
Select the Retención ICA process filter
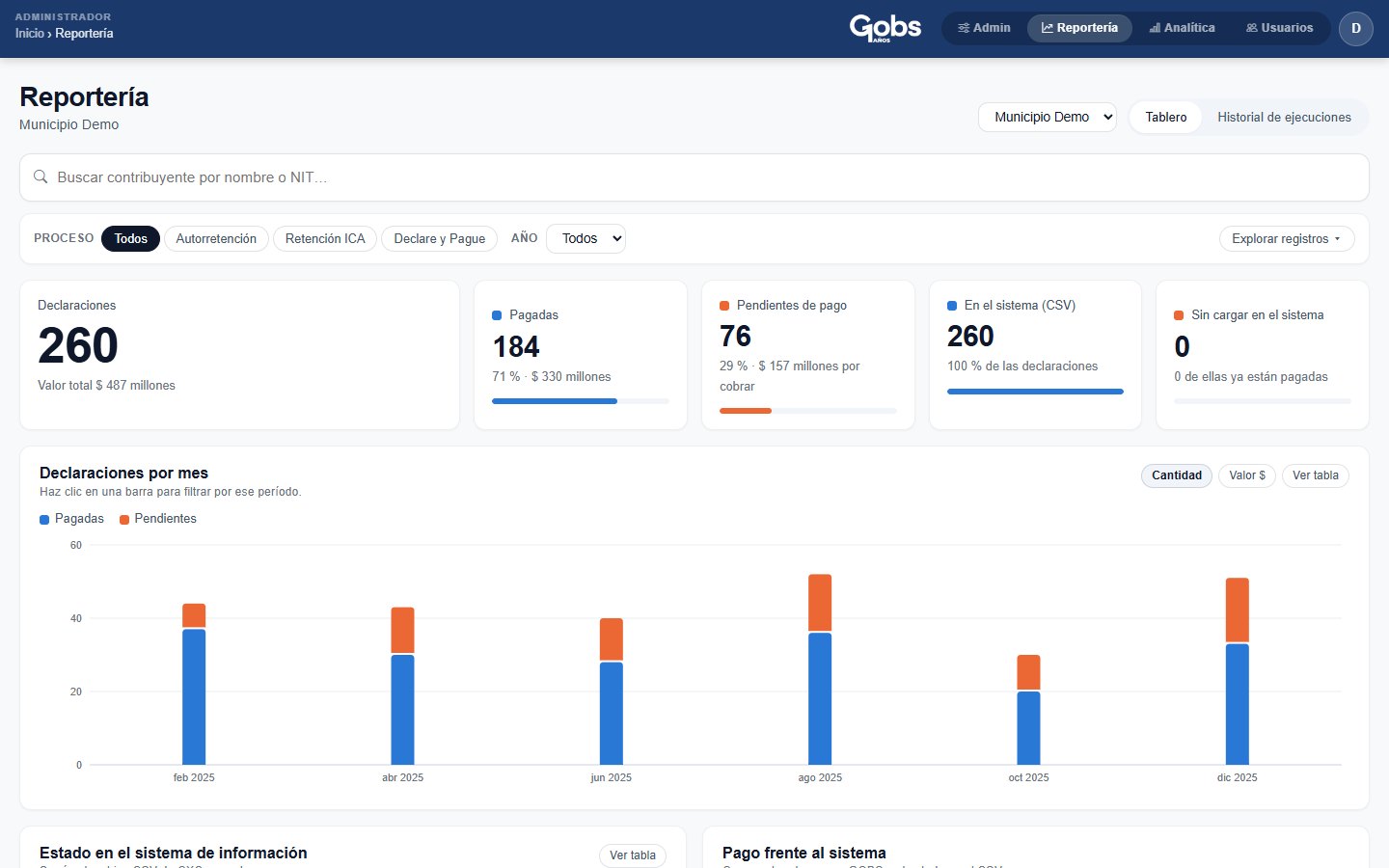[x=325, y=238]
